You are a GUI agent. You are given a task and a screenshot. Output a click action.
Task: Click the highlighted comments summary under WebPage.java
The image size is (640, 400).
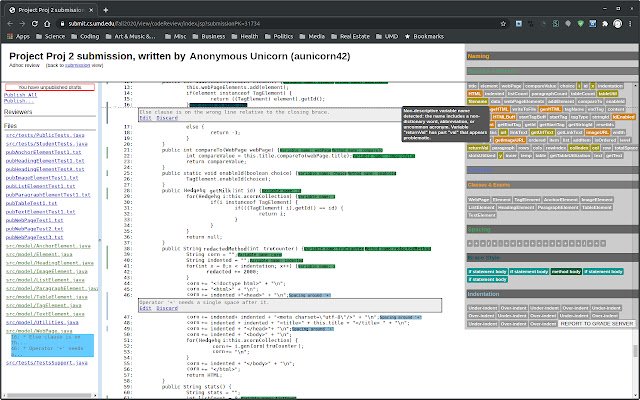click(x=52, y=345)
